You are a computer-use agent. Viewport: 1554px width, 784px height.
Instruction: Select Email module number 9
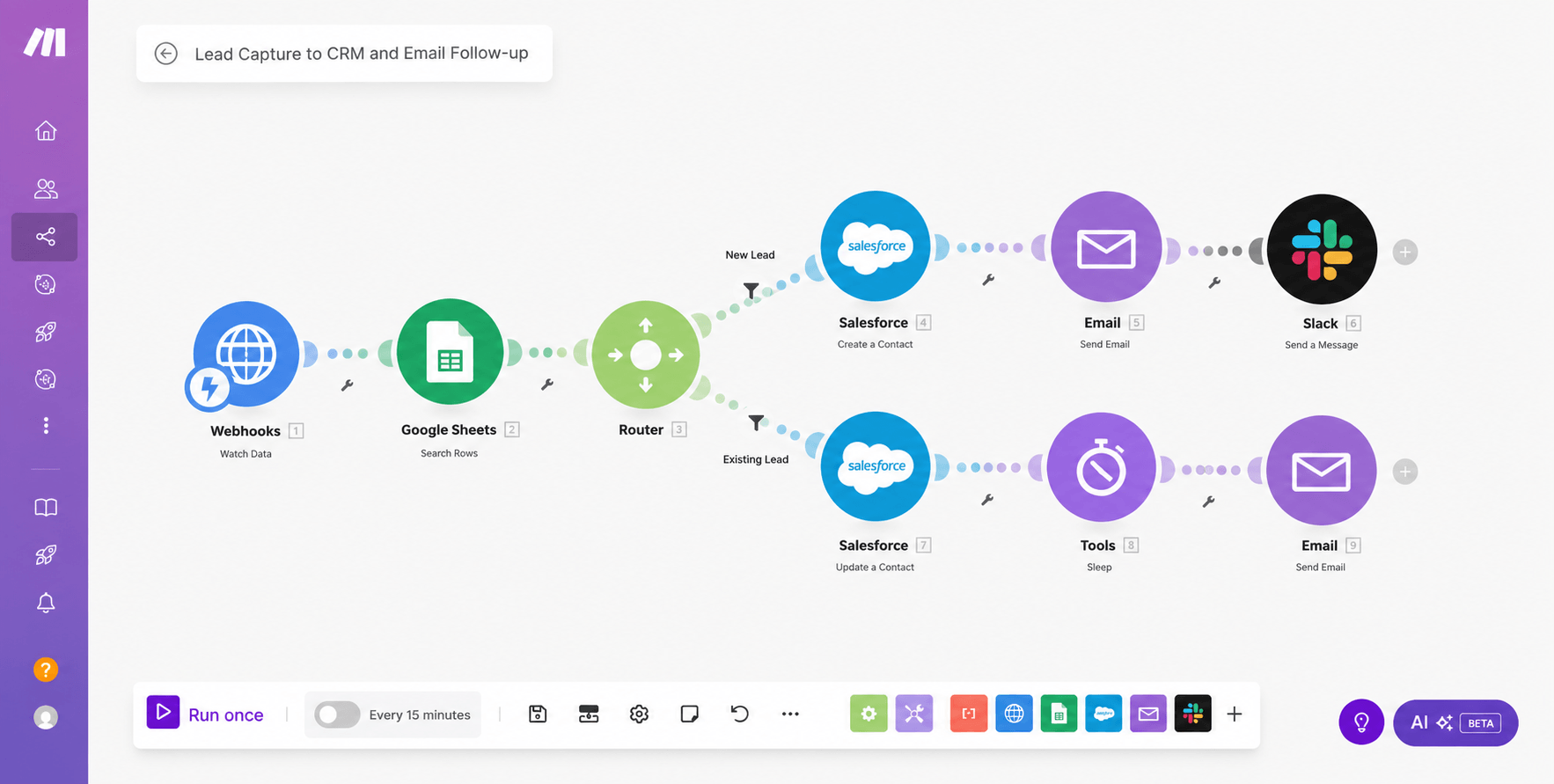(1321, 471)
